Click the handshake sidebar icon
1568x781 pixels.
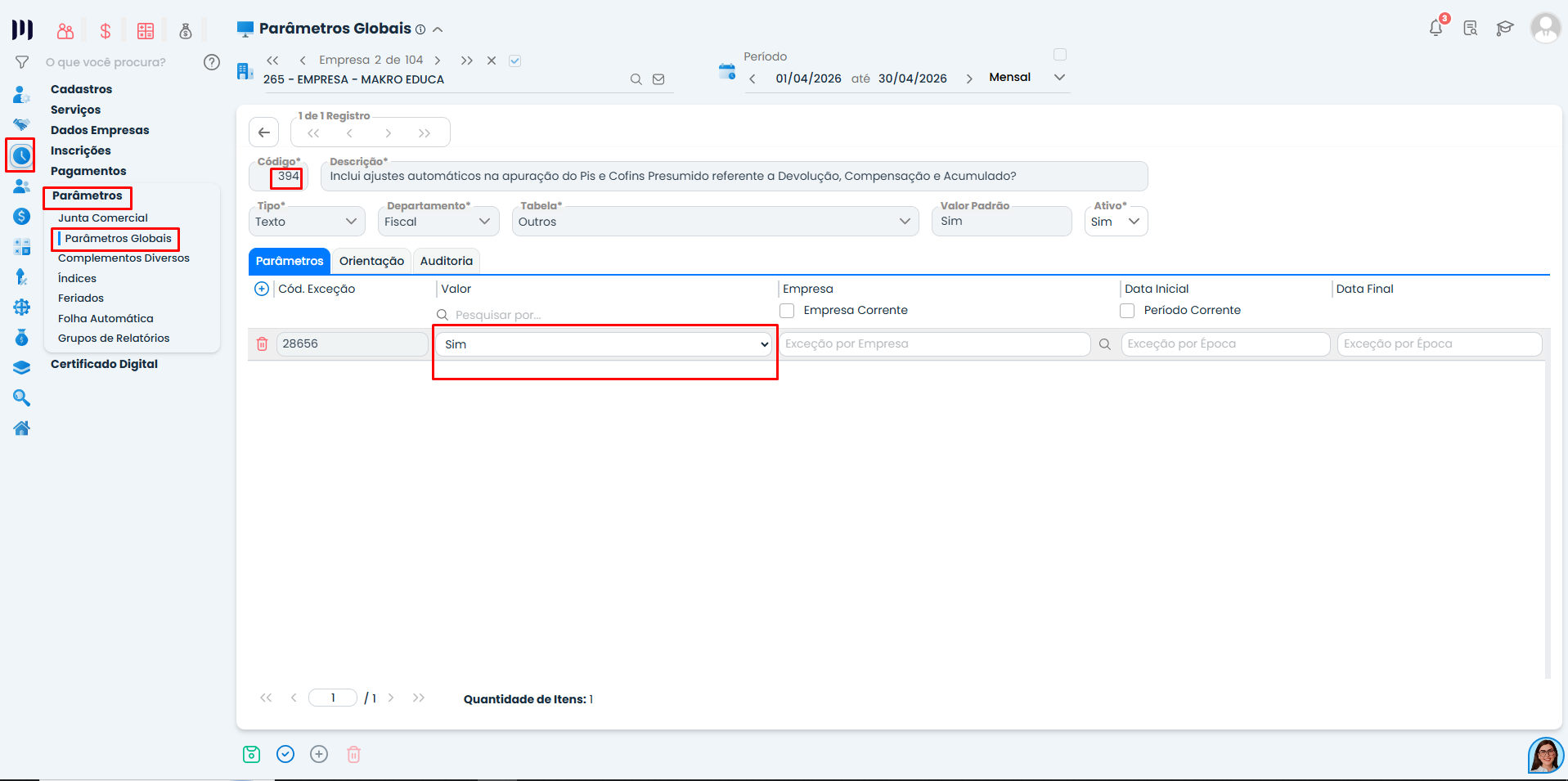(x=21, y=124)
